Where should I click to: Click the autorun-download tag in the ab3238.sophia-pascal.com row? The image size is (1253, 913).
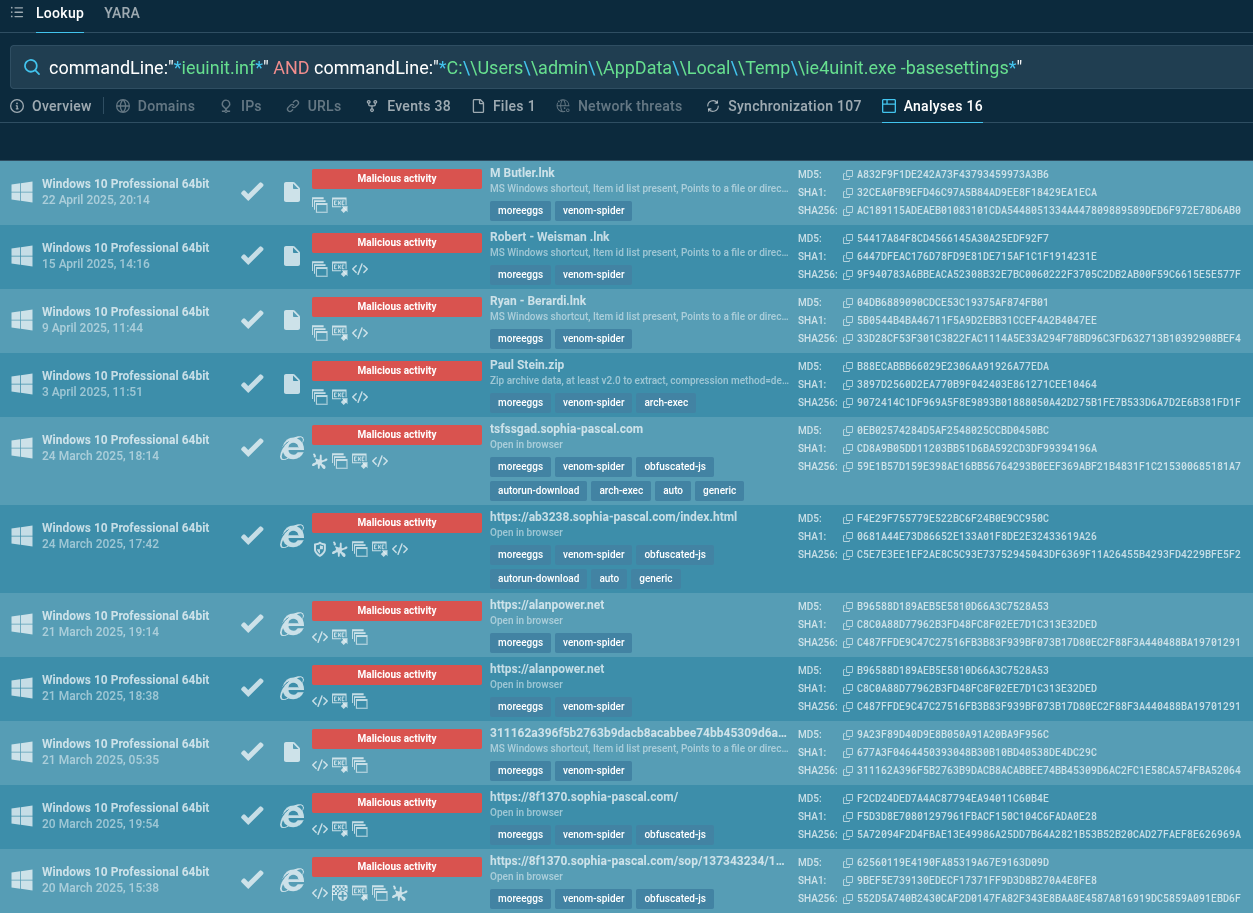pos(539,579)
